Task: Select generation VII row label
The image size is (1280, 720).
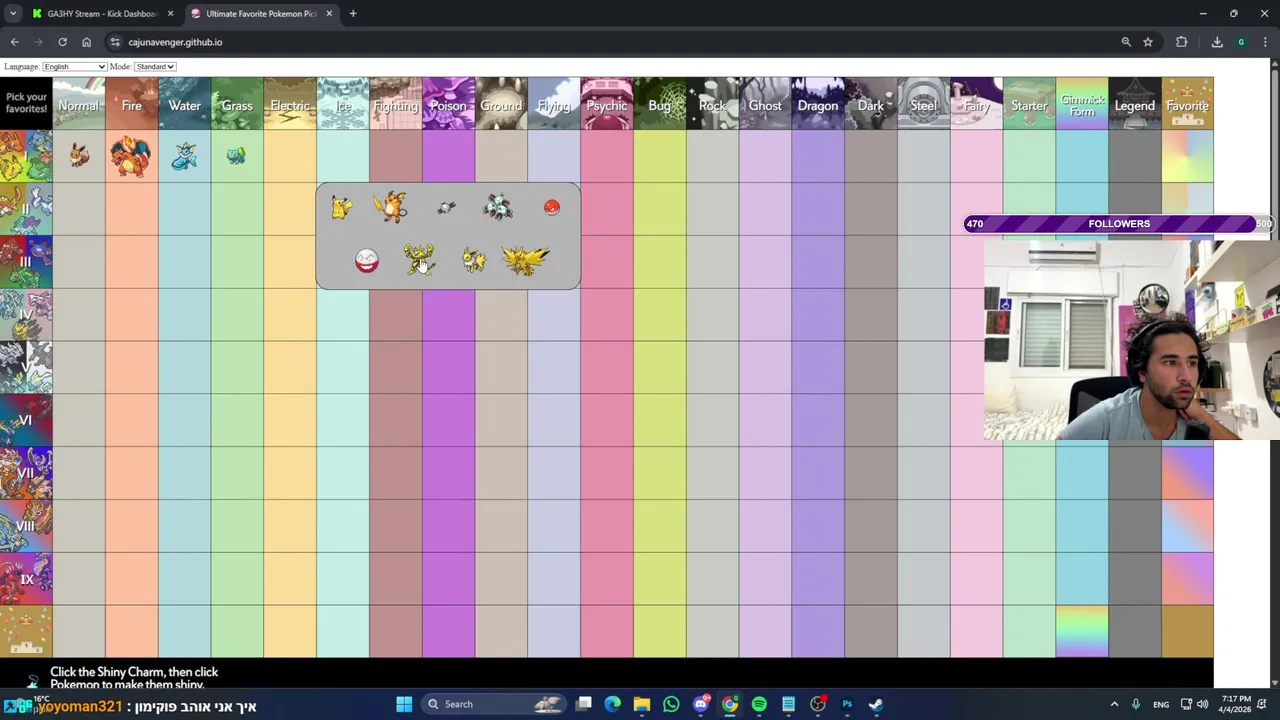Action: (26, 473)
